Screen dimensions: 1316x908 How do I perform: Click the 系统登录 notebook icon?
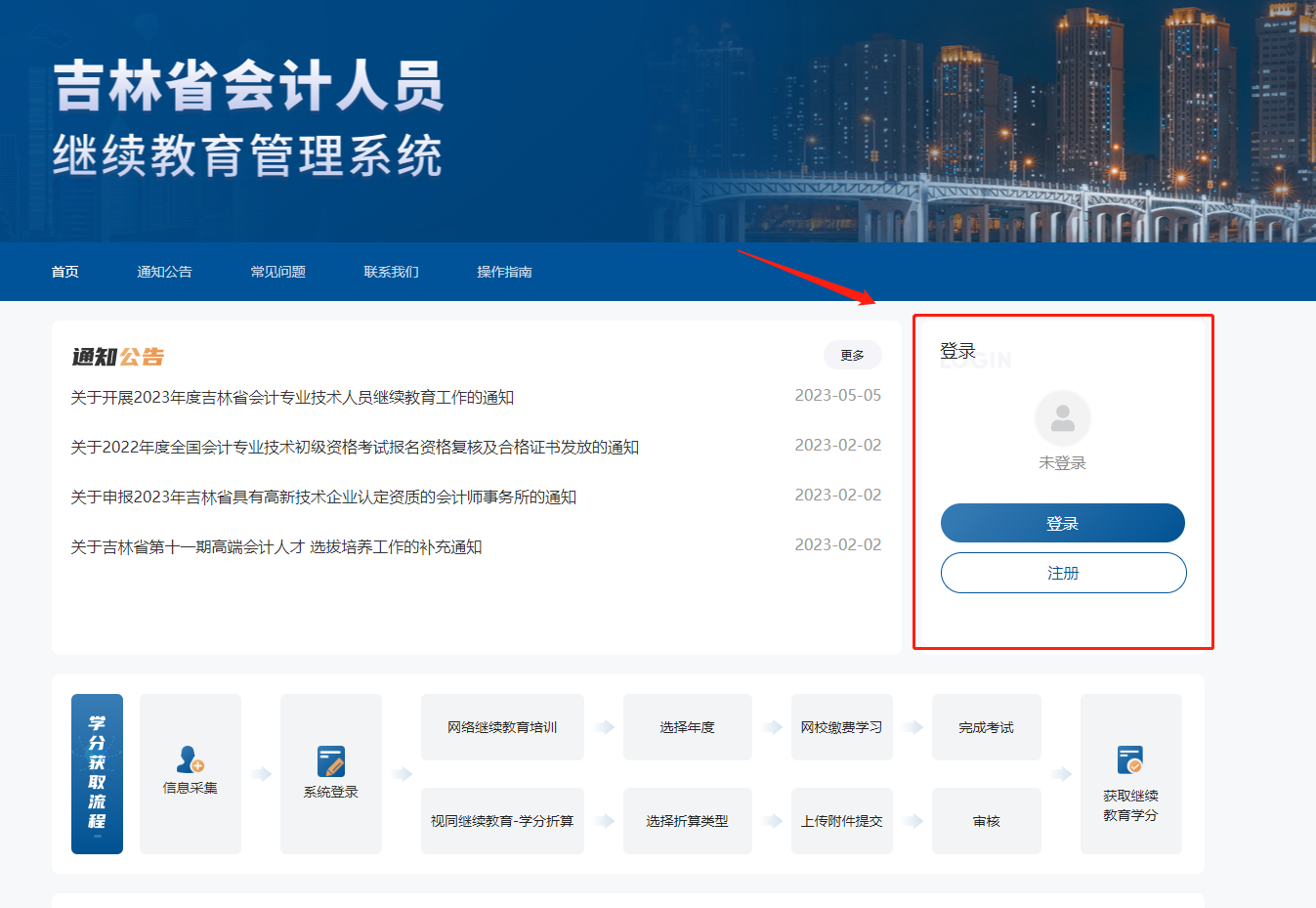coord(330,760)
